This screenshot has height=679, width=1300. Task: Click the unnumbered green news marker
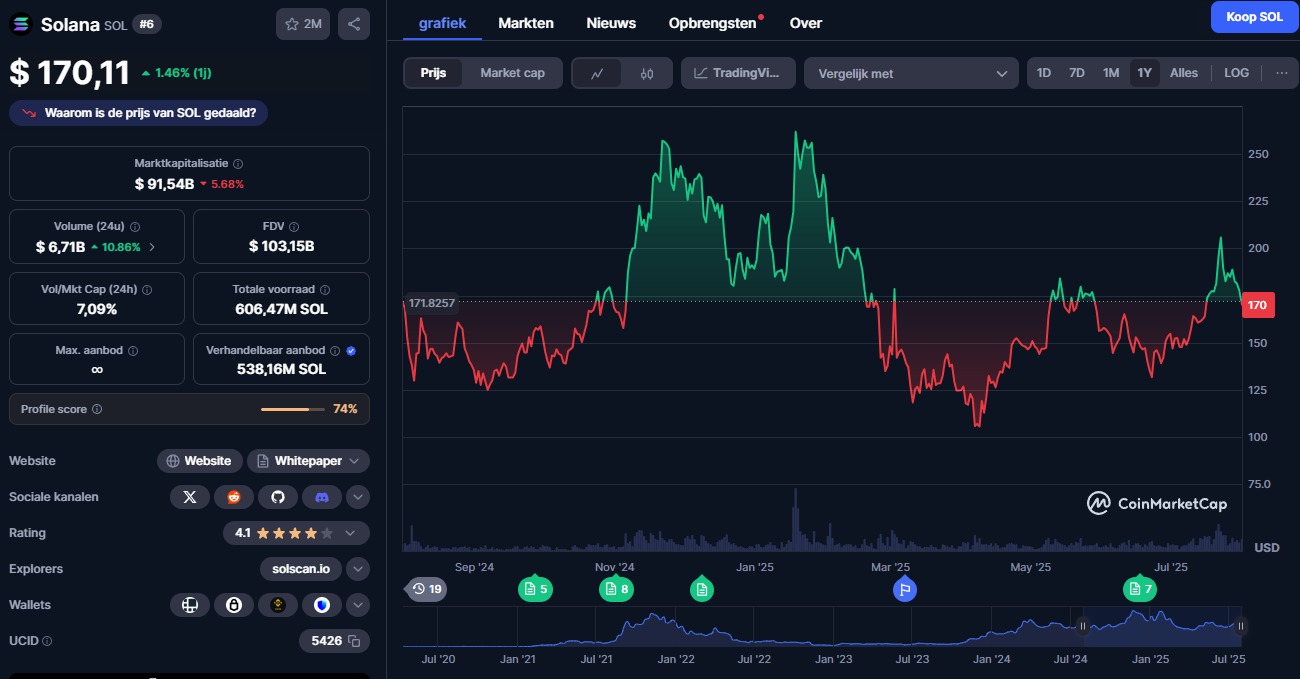[702, 589]
